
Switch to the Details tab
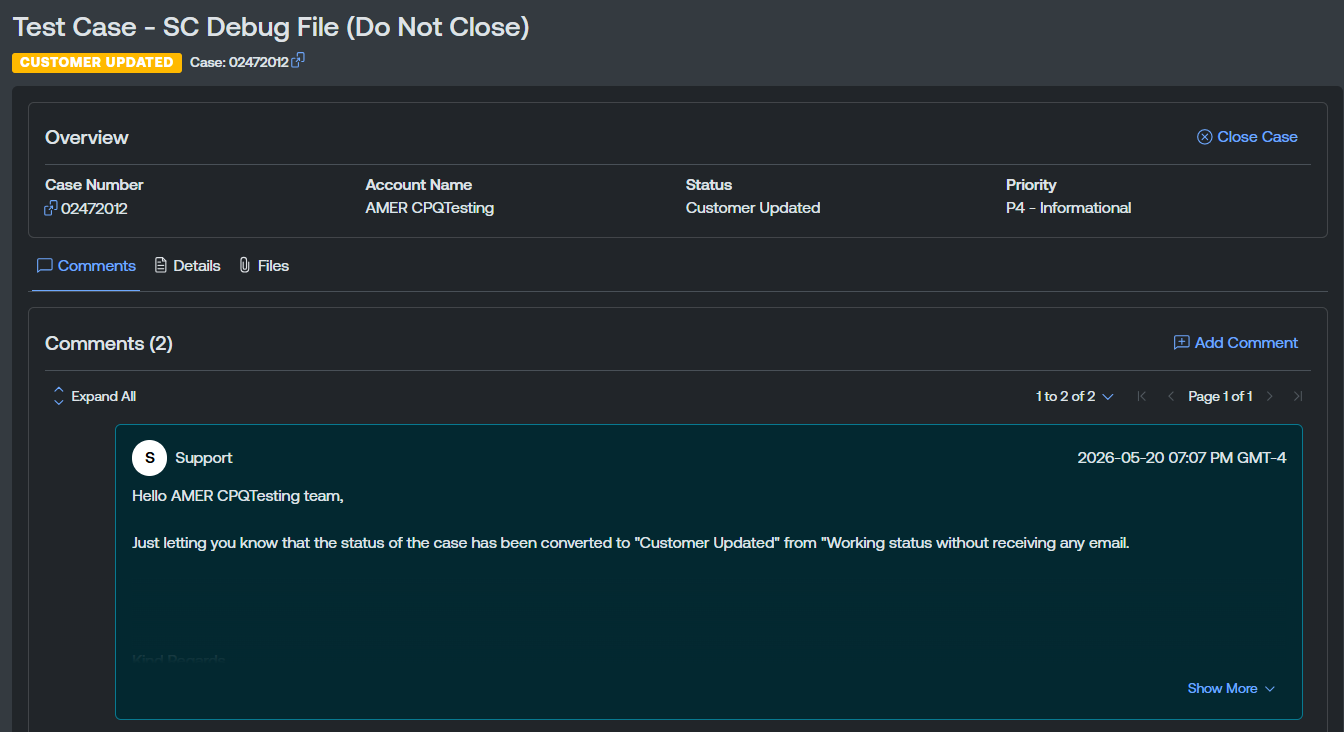tap(187, 266)
